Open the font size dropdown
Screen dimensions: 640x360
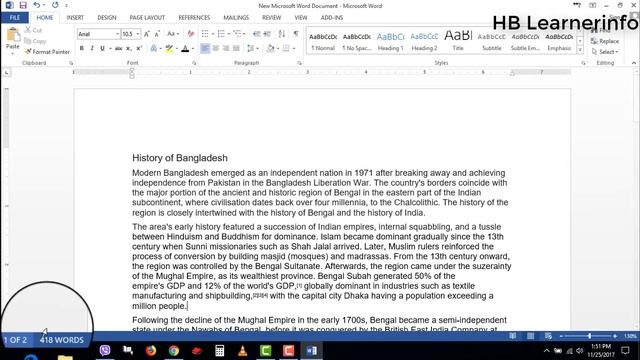[x=138, y=34]
